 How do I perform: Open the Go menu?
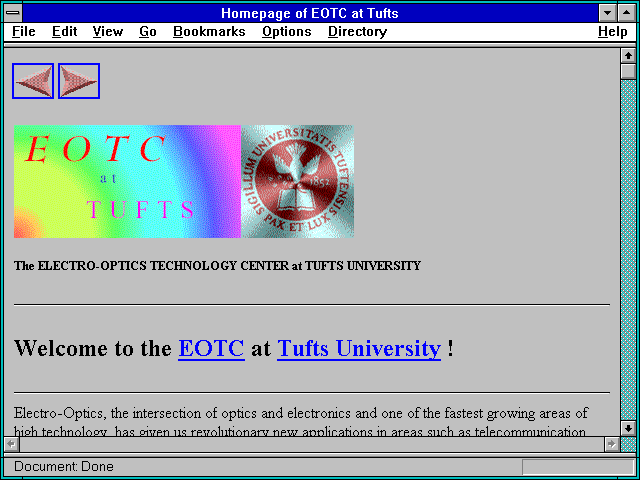[148, 32]
